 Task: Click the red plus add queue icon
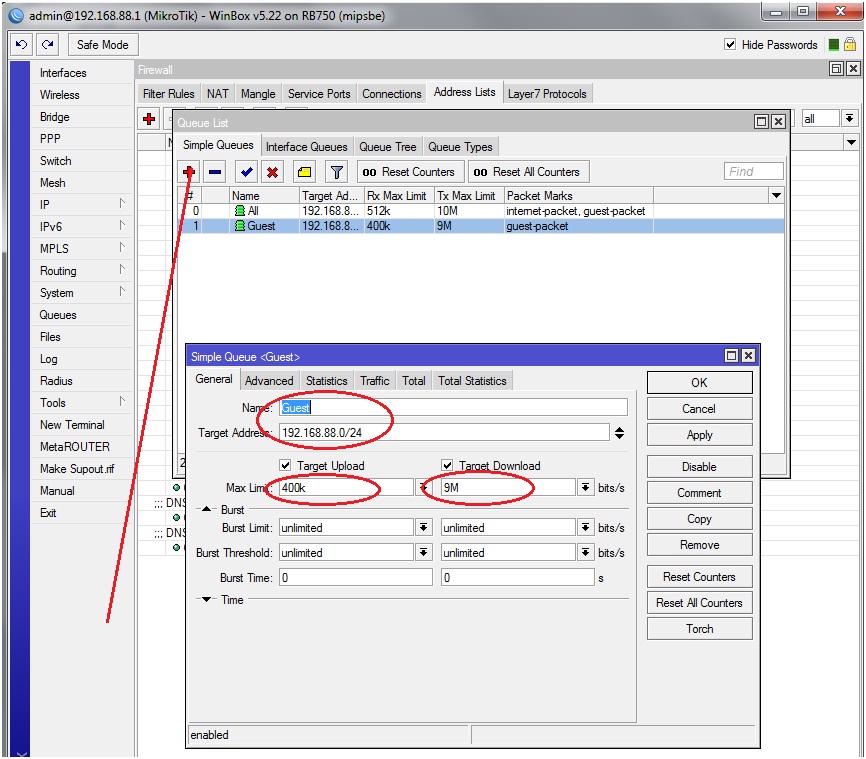pos(188,172)
